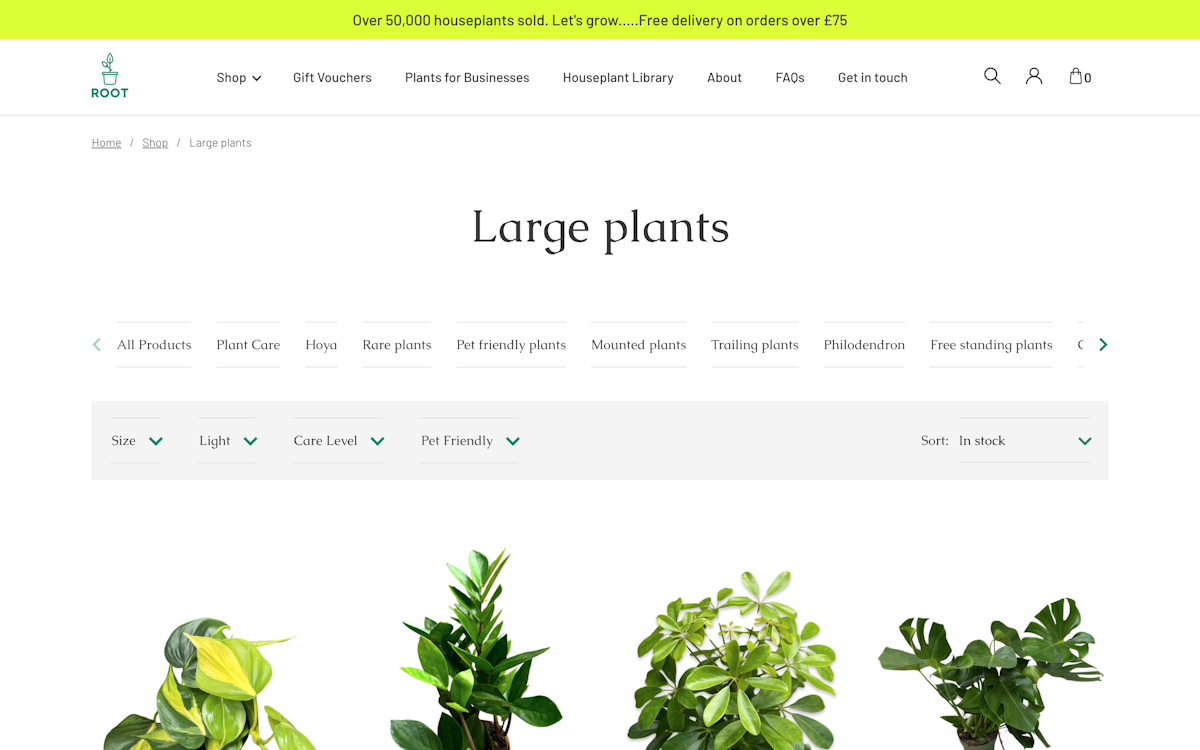Open Get in touch page
The height and width of the screenshot is (750, 1200).
(x=873, y=77)
